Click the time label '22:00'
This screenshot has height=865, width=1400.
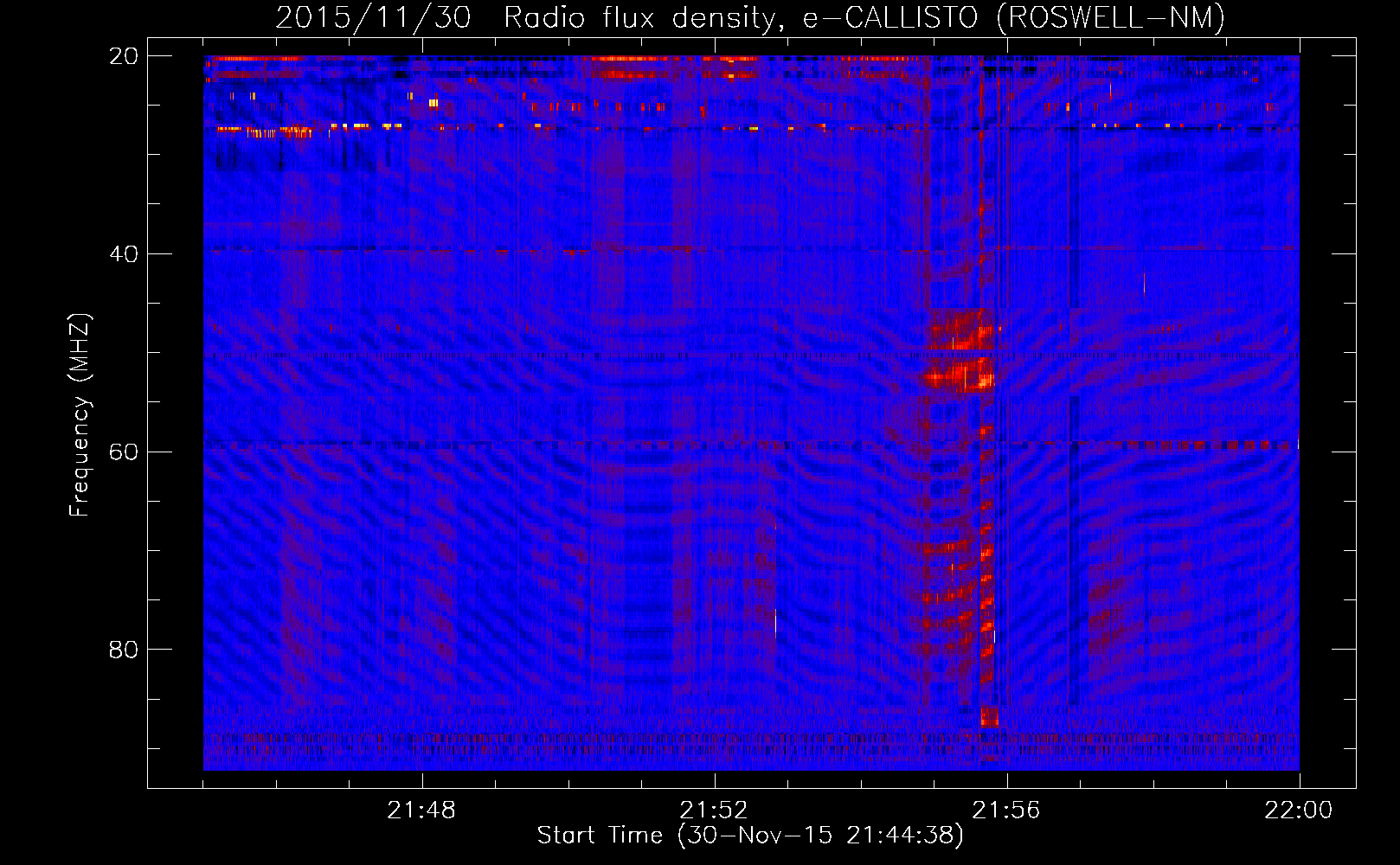(x=1299, y=811)
